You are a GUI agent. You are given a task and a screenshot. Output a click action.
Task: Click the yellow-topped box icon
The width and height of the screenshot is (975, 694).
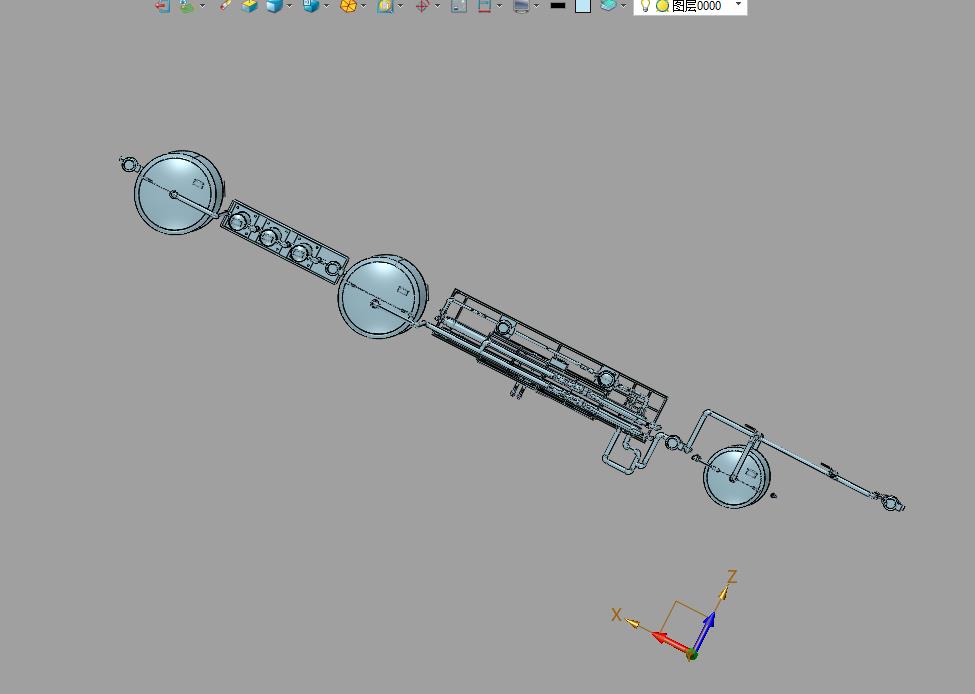coord(249,6)
